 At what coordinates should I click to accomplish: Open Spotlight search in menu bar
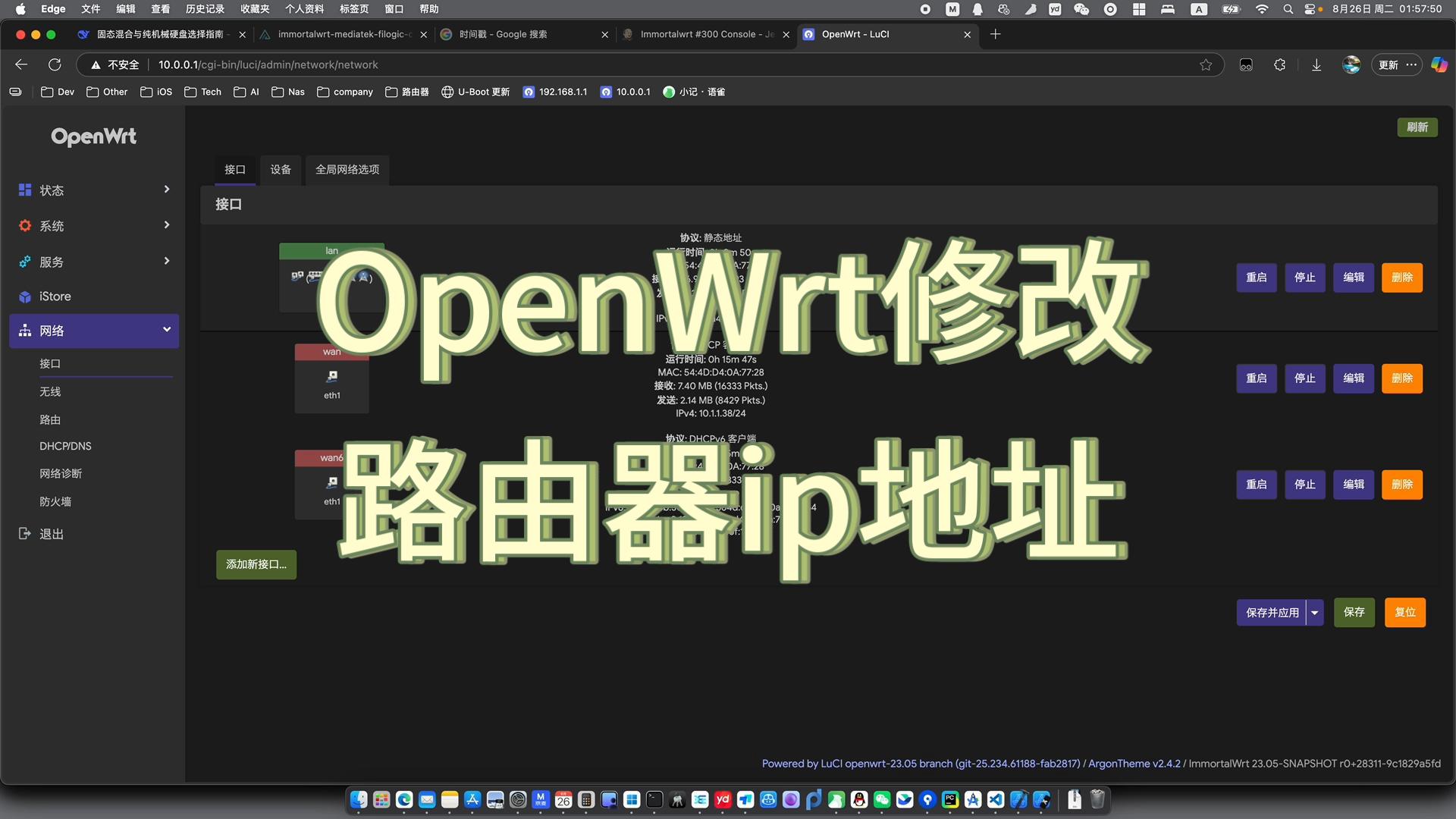[x=1288, y=9]
